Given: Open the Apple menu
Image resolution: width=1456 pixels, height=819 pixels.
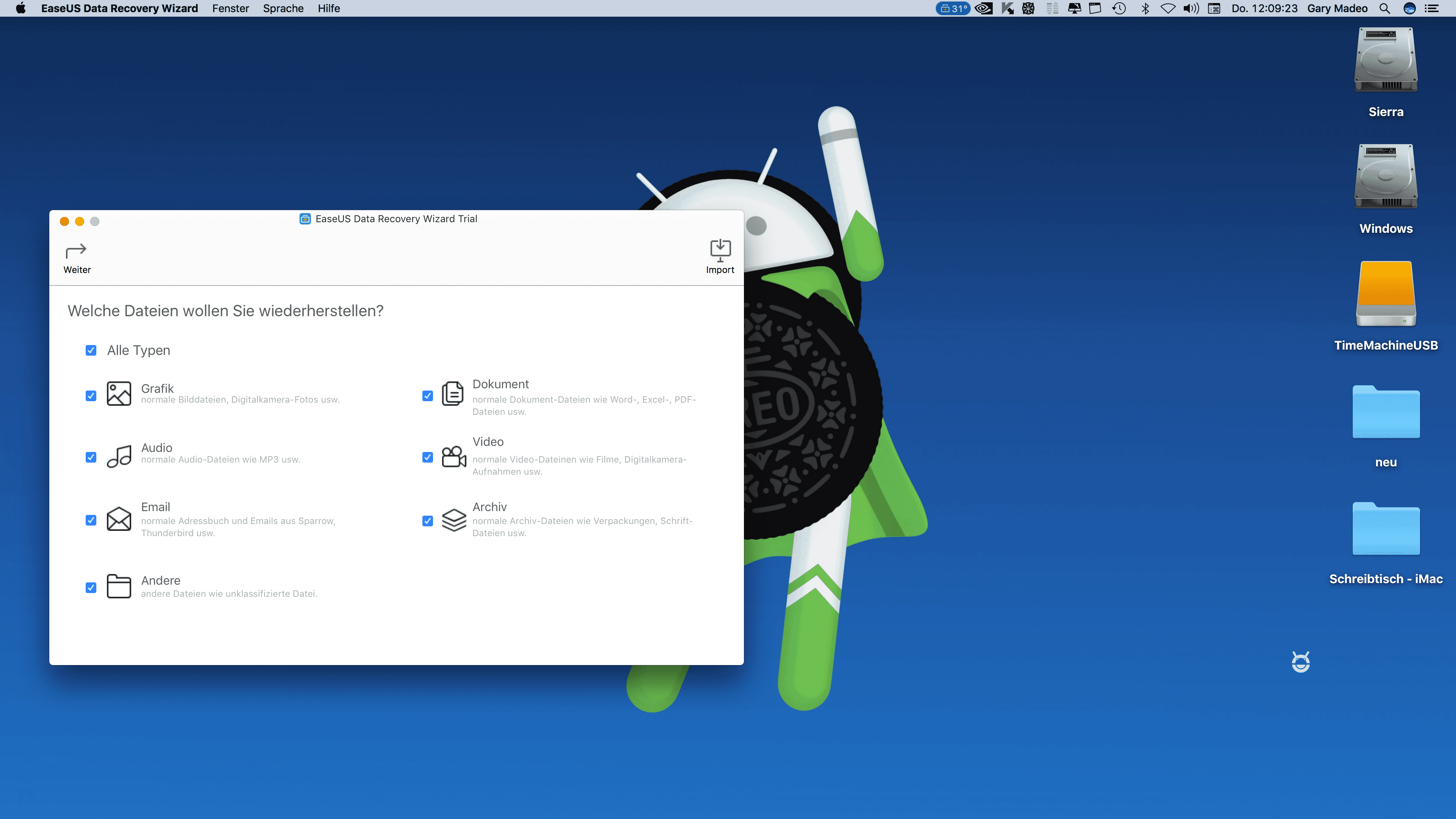Looking at the screenshot, I should 21,8.
